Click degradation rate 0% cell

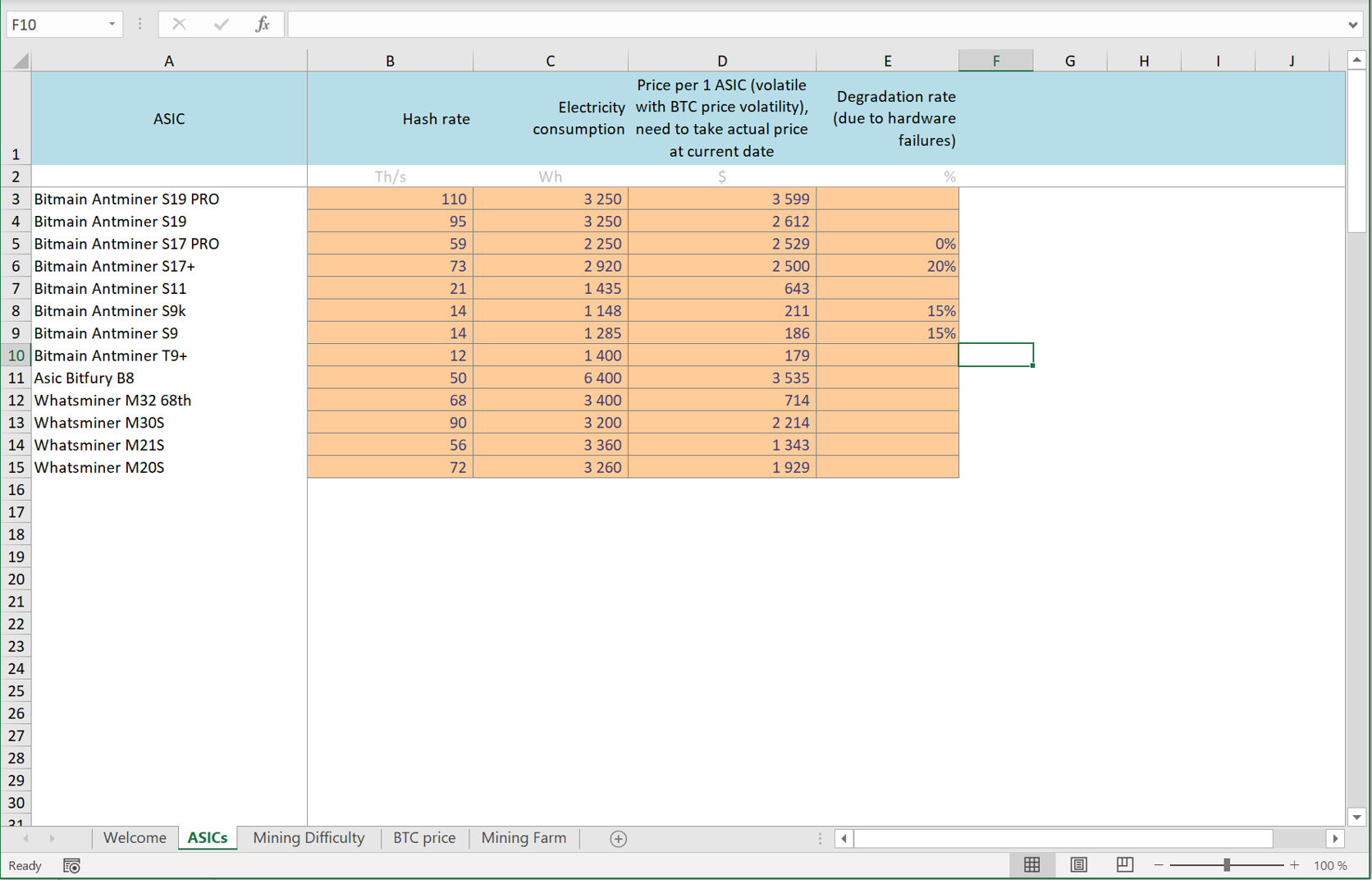coord(887,244)
